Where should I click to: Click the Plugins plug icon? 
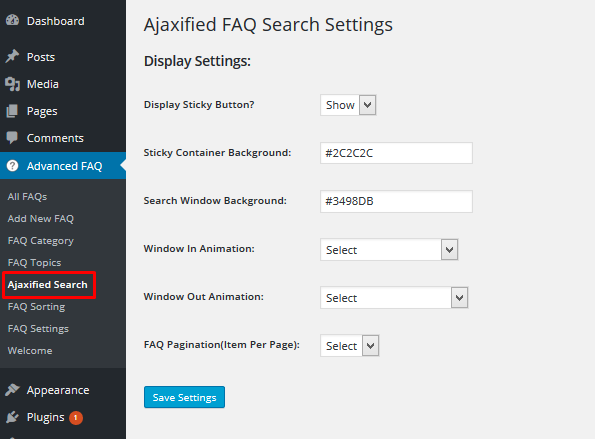(12, 417)
